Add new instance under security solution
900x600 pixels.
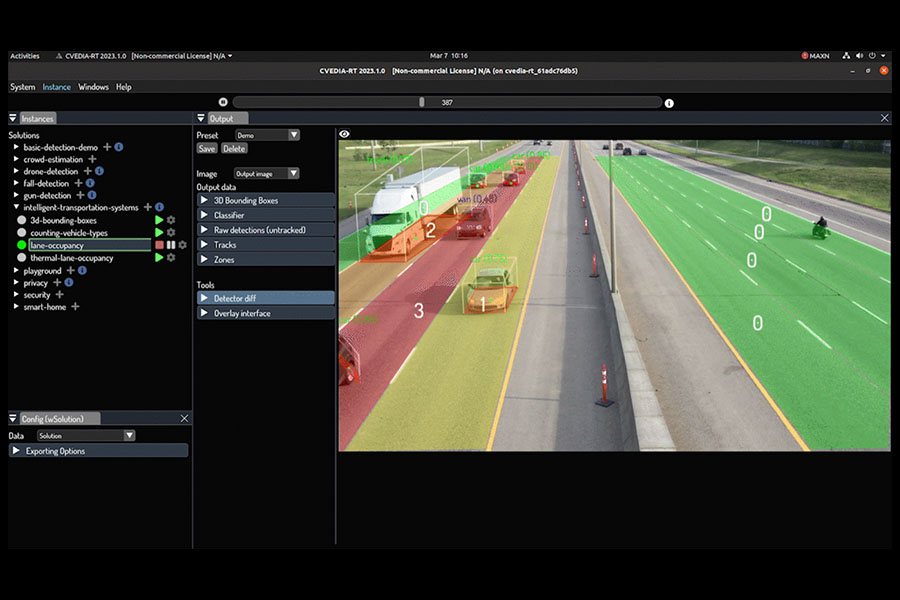coord(59,295)
